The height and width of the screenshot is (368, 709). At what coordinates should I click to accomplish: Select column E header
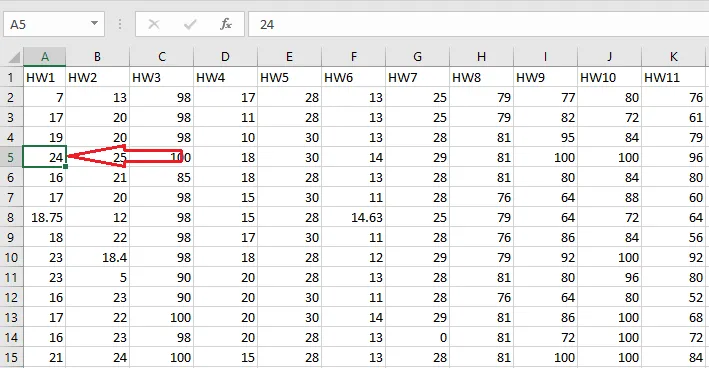click(x=289, y=57)
